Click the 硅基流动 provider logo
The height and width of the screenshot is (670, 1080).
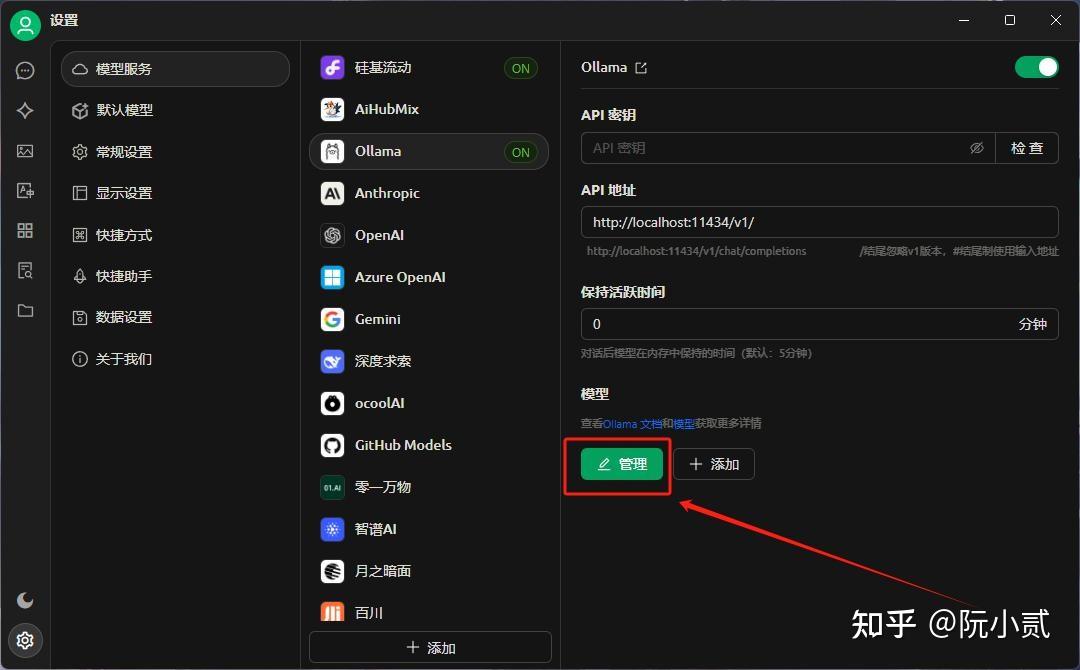coord(333,67)
